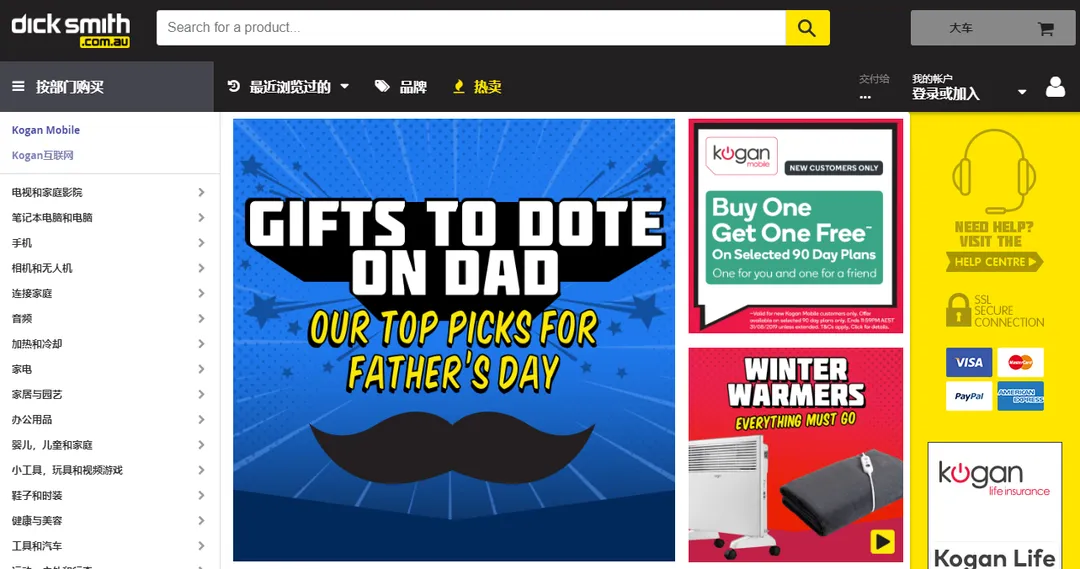
Task: Click the MasterCard payment logo
Action: coord(1021,362)
